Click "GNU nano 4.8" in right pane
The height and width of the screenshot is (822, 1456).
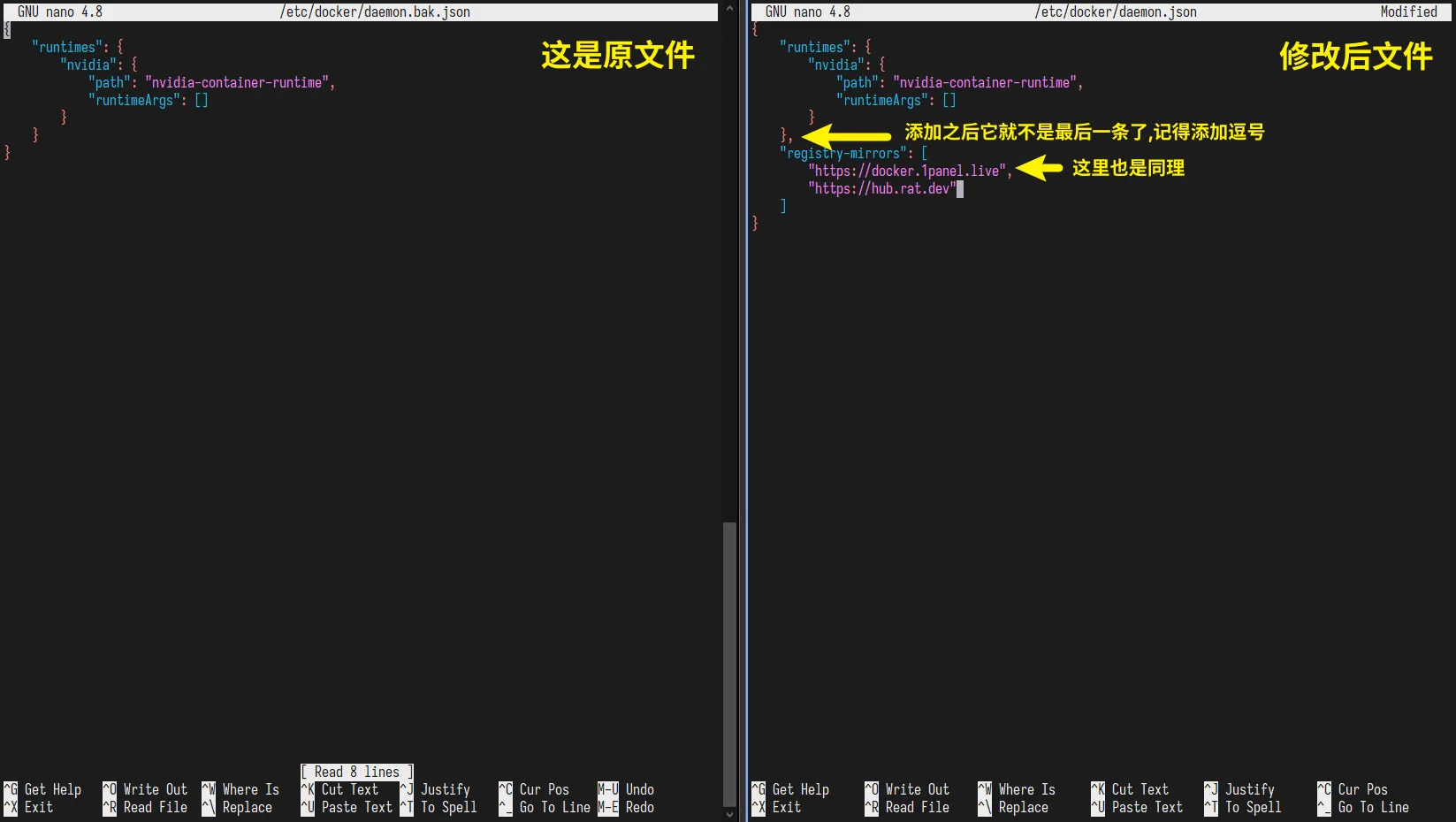point(808,11)
